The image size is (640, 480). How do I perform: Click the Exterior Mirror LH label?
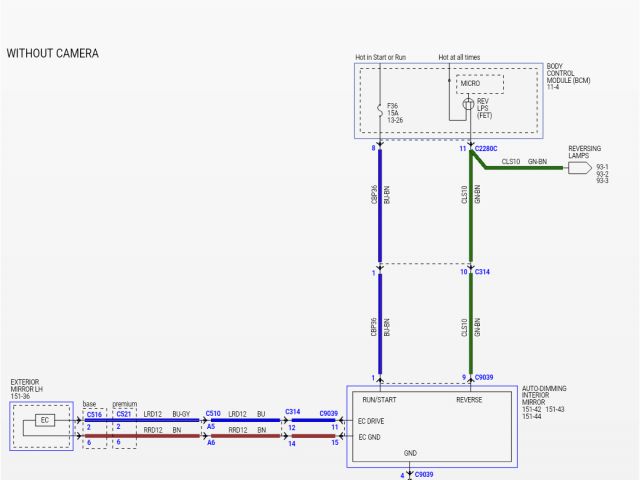click(x=28, y=389)
